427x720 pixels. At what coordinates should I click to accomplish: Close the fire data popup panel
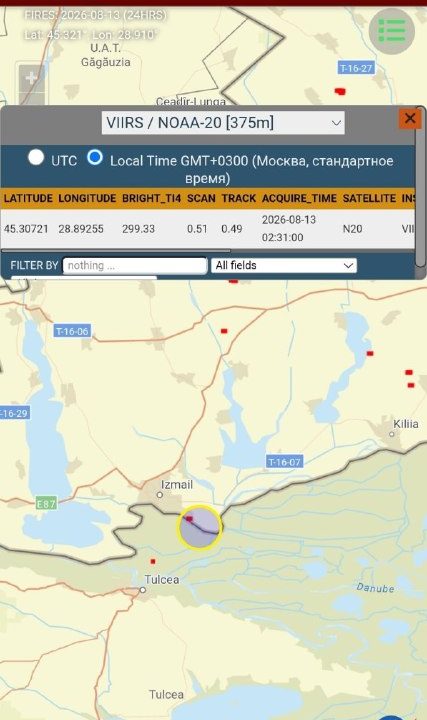(410, 118)
